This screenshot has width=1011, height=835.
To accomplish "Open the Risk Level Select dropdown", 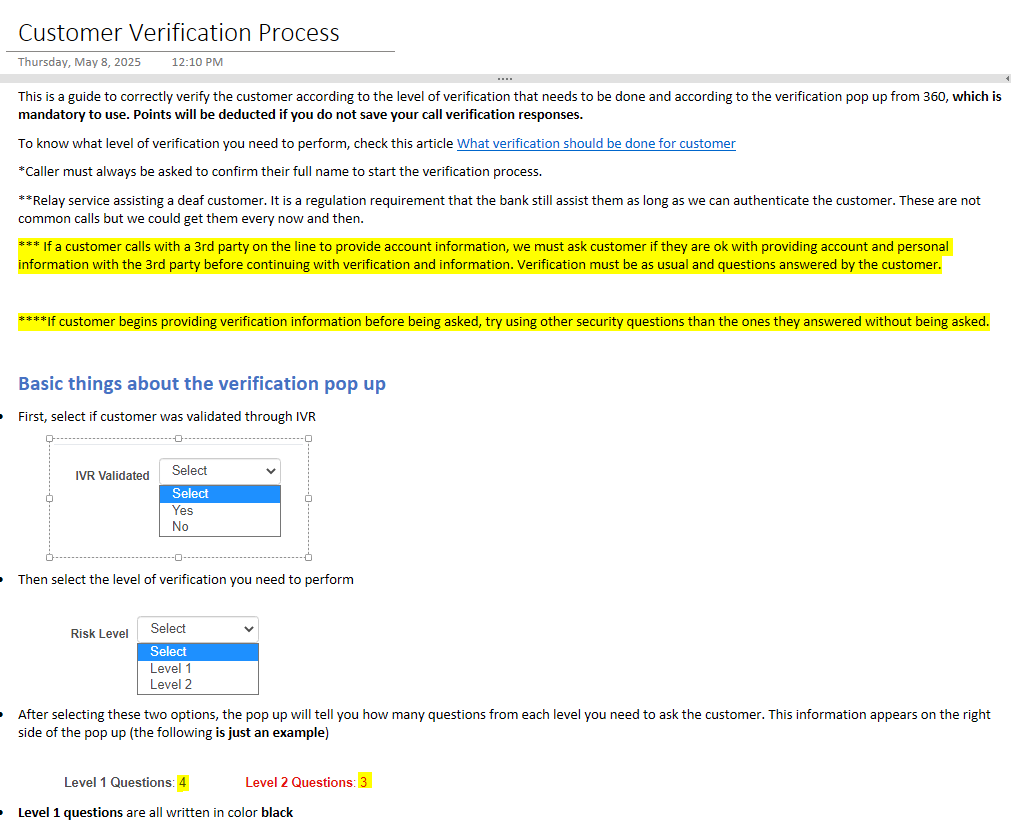I will (x=198, y=629).
